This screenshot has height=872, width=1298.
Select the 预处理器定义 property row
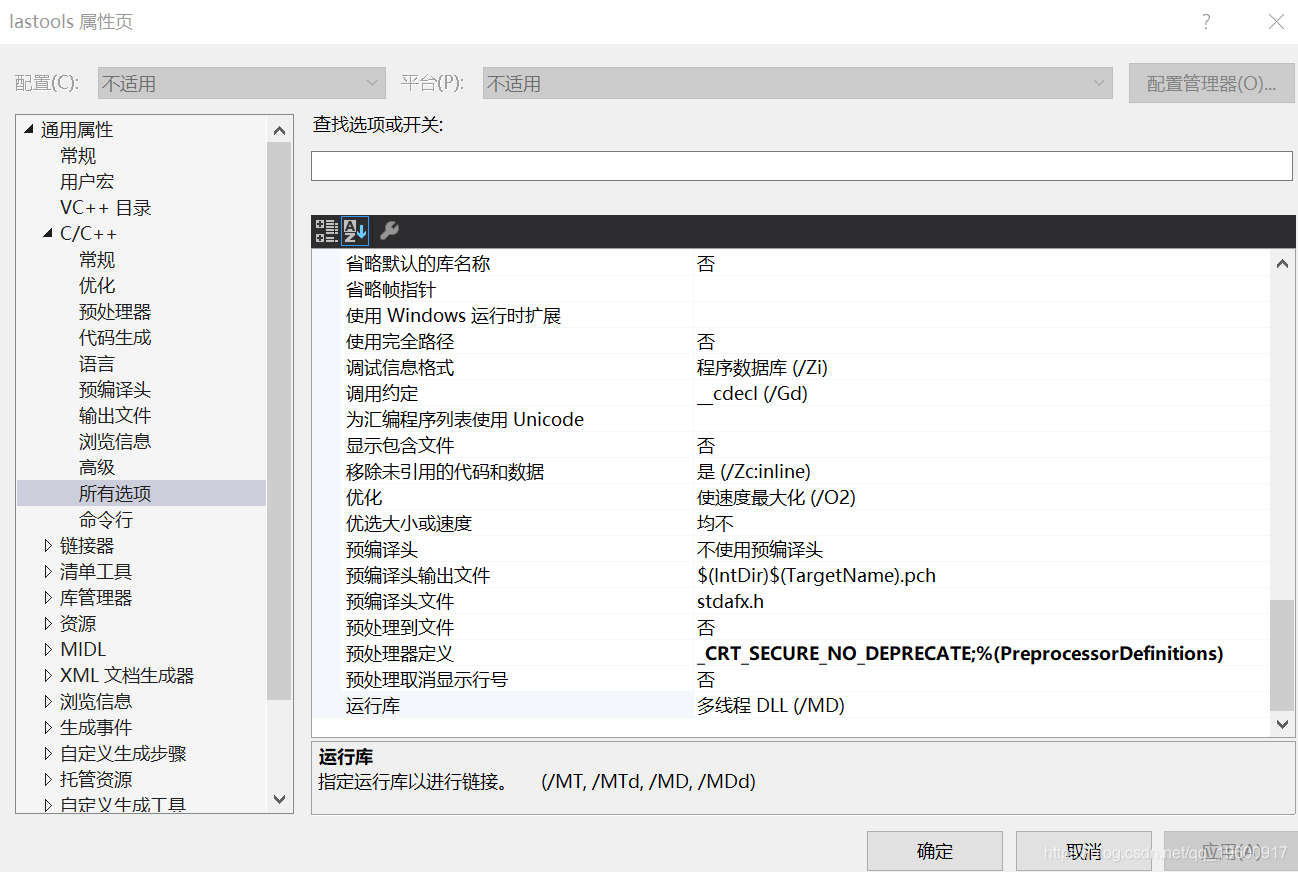tap(804, 653)
